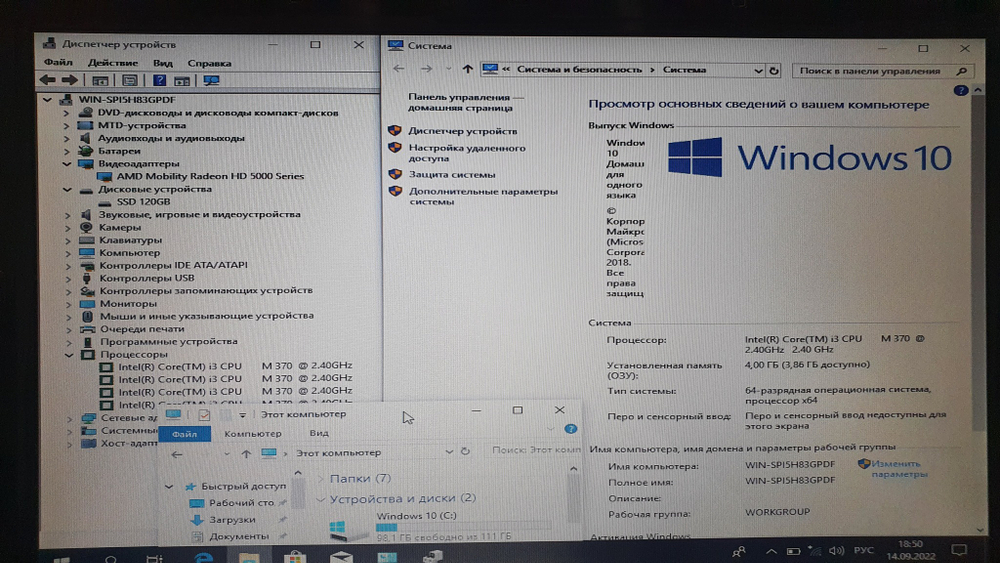The image size is (1000, 563).
Task: Click the РУС language indicator
Action: (864, 550)
